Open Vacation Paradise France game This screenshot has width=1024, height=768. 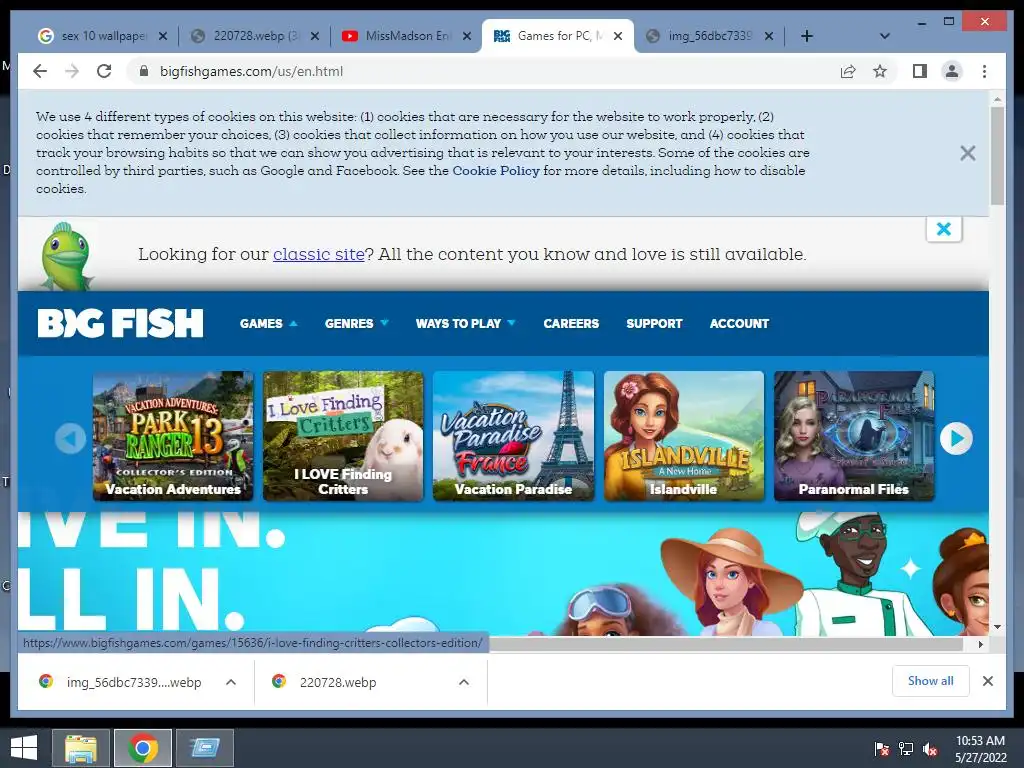tap(513, 436)
